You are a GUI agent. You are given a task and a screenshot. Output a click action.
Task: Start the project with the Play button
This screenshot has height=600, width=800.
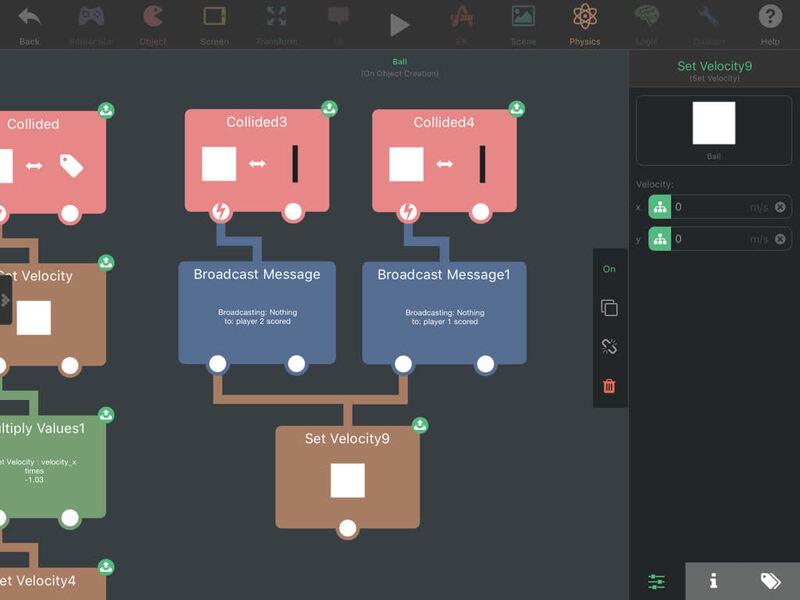pos(399,24)
